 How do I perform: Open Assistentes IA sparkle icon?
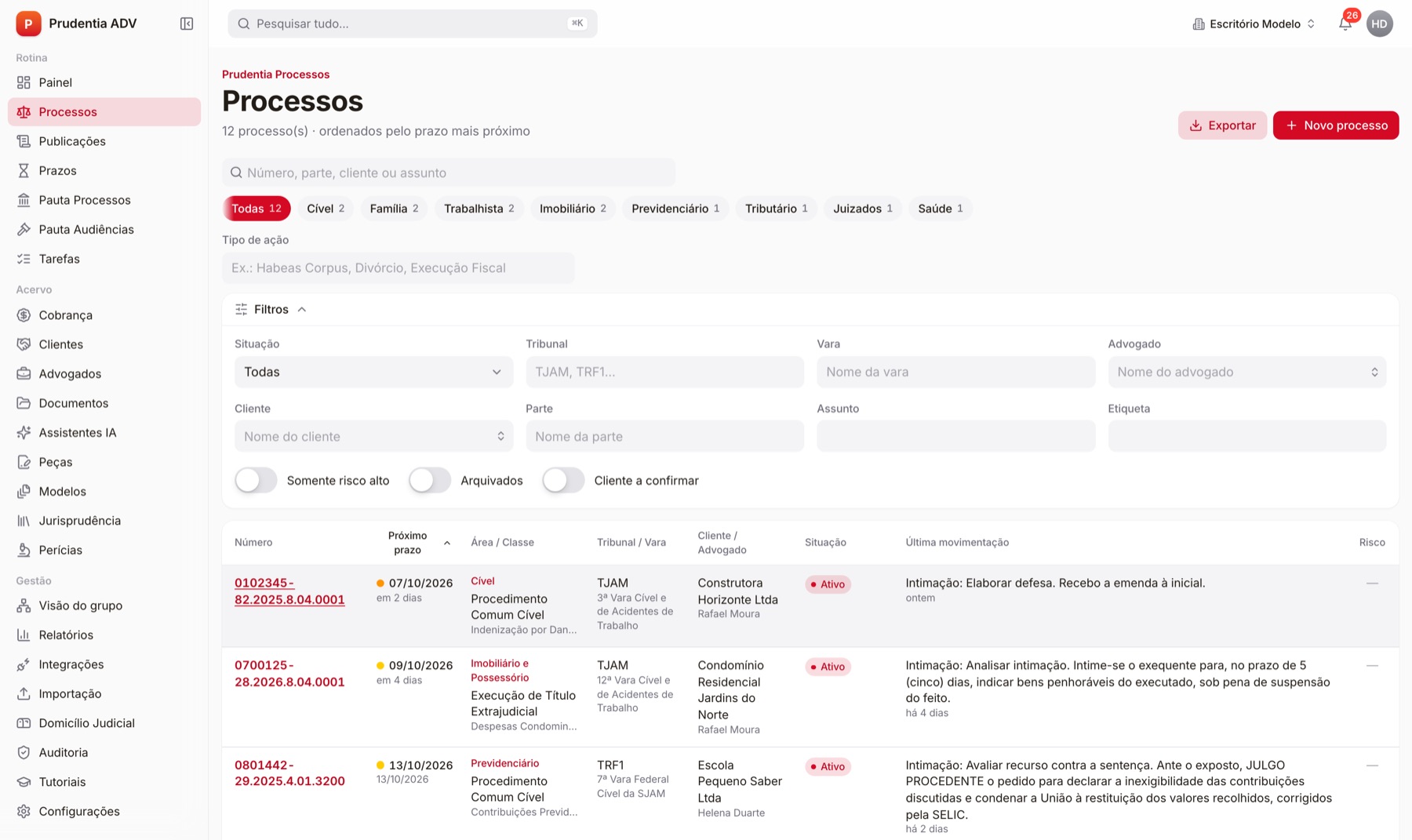click(24, 432)
